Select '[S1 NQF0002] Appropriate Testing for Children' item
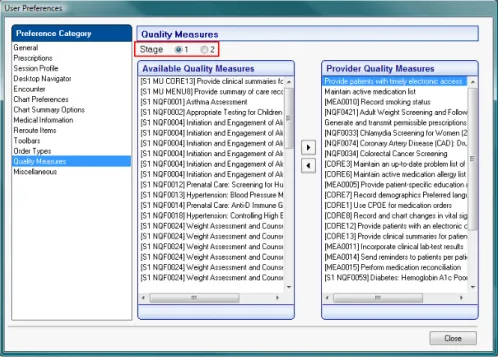 [211, 112]
